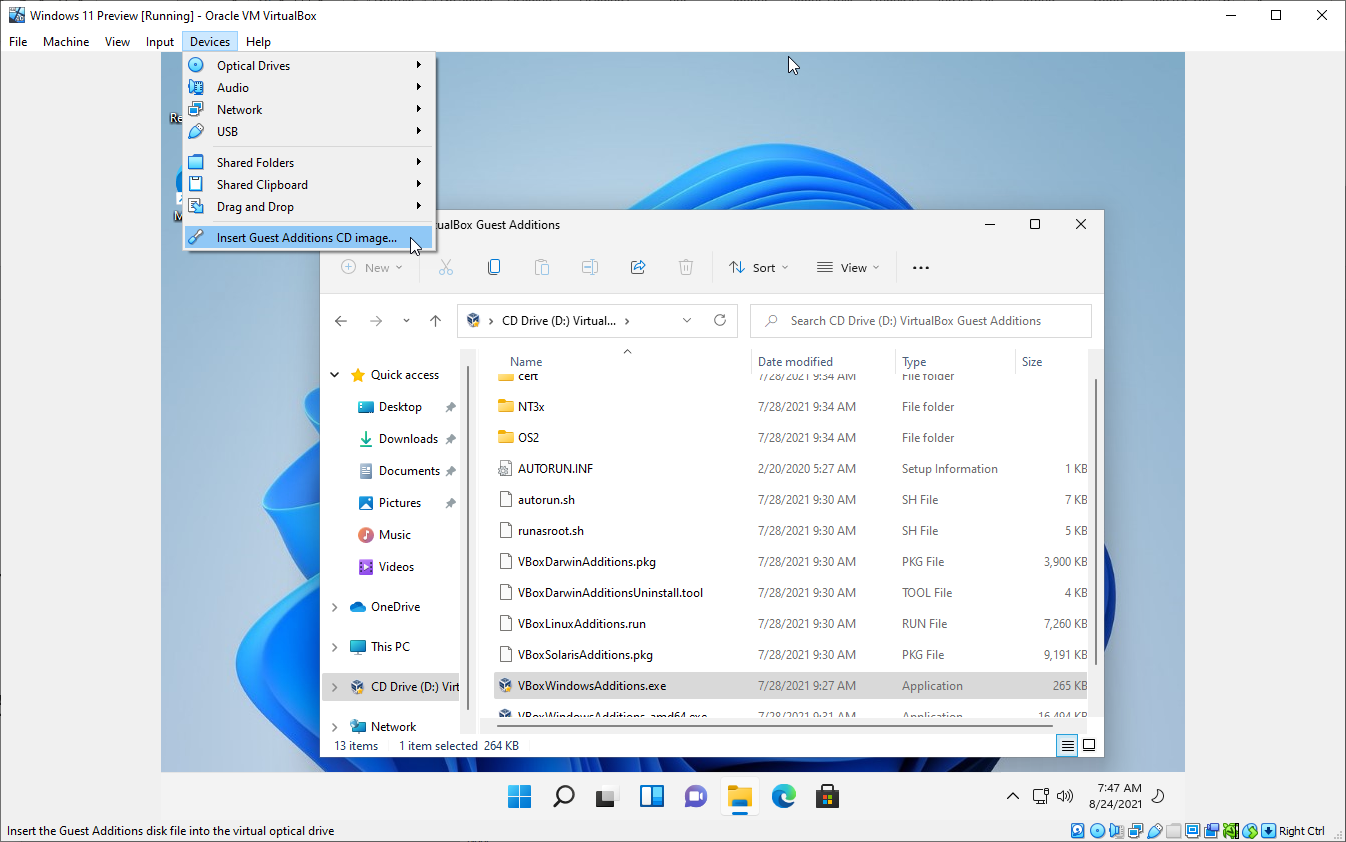
Task: Open Network submenu in Devices menu
Action: pyautogui.click(x=309, y=109)
